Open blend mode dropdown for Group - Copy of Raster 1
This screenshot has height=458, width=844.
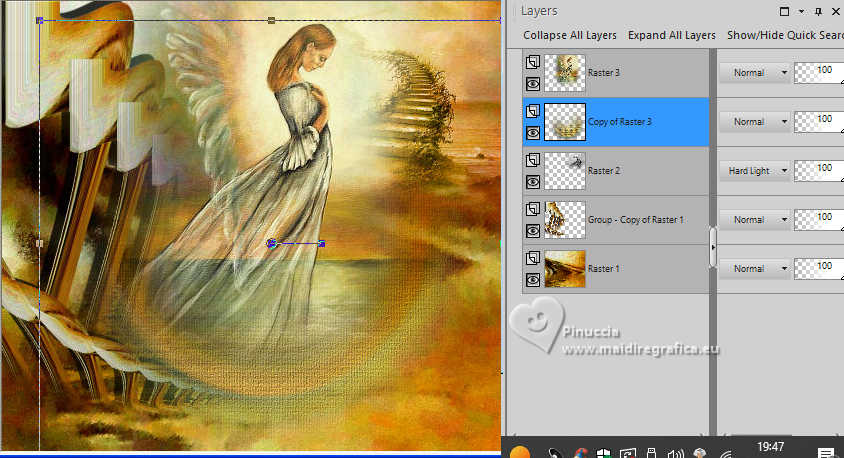tap(755, 220)
